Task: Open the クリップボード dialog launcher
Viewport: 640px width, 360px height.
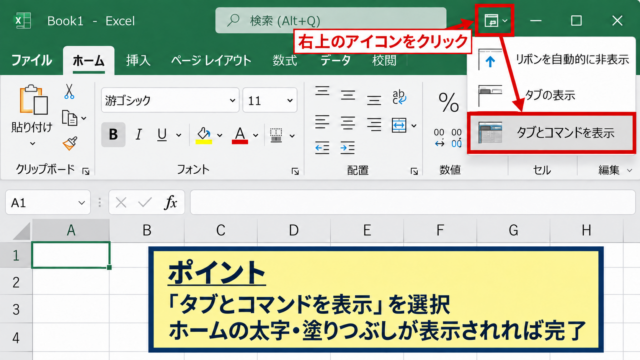Action: [x=86, y=171]
